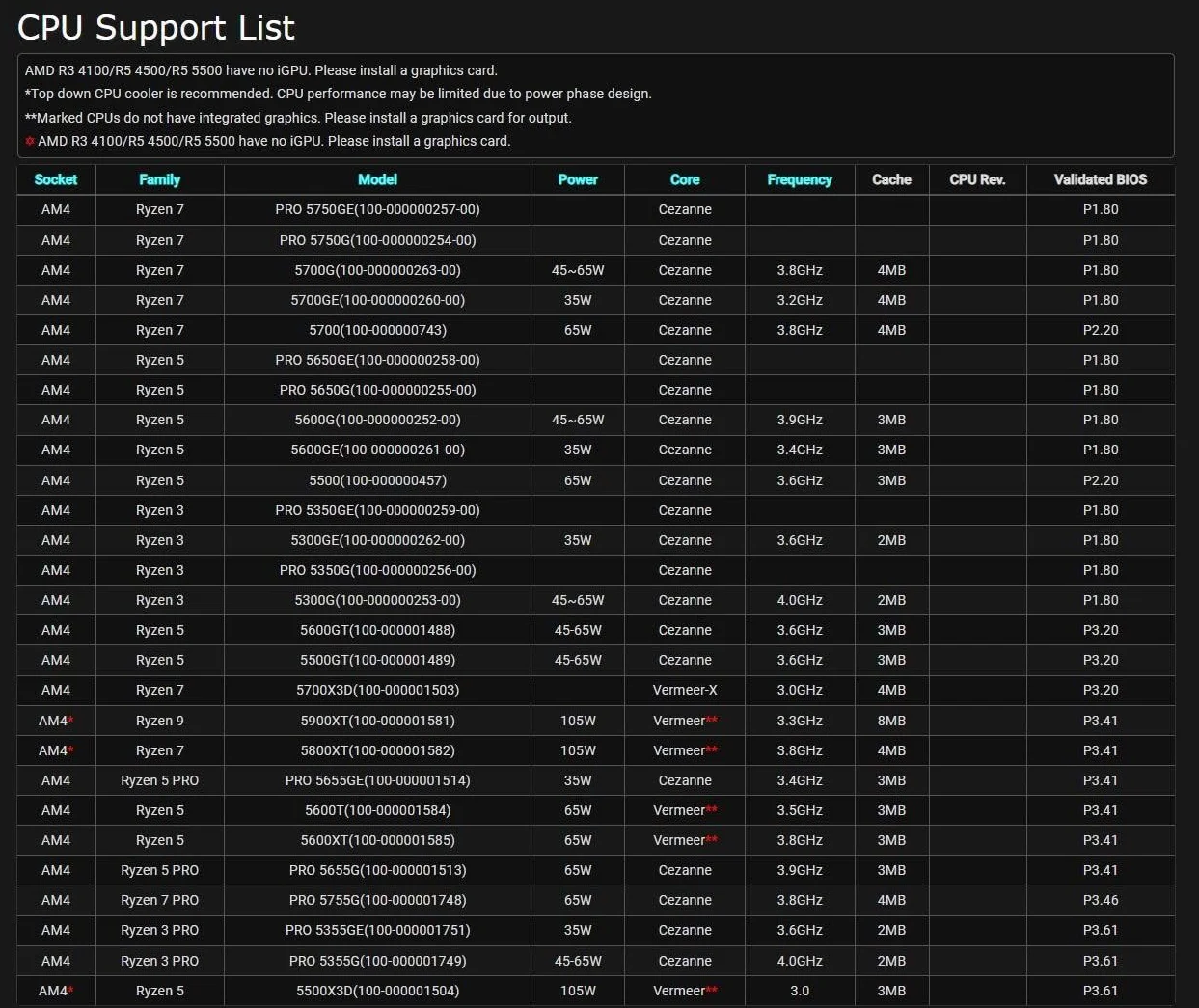Select model PRO 5750G(100-000000254-00)
Viewport: 1199px width, 1008px height.
(377, 240)
